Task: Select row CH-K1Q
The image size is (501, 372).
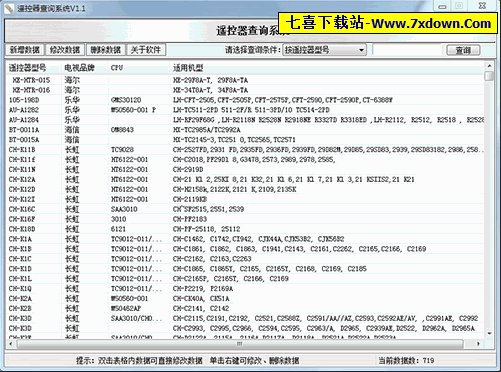Action: [x=245, y=289]
